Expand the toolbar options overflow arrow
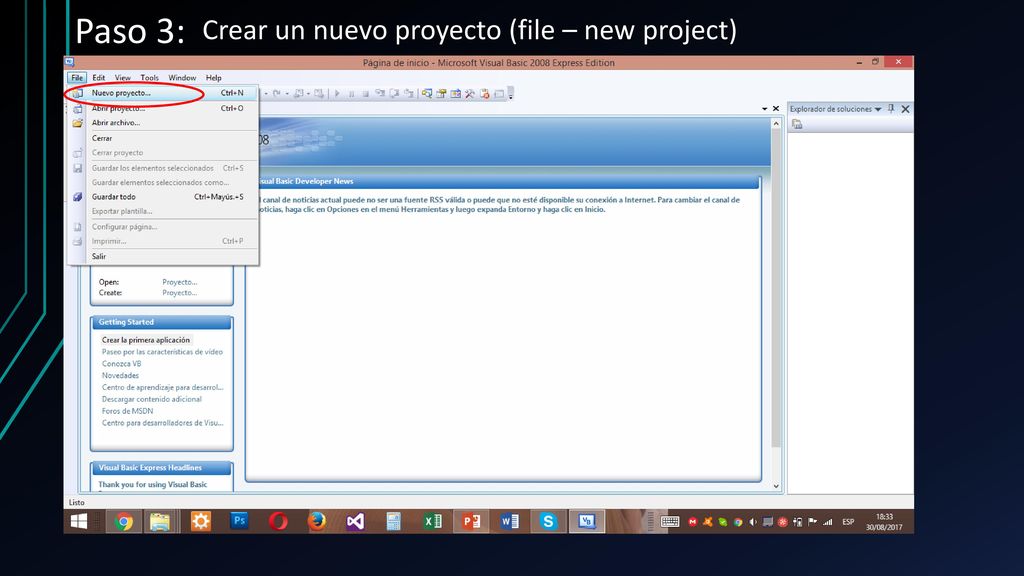This screenshot has width=1024, height=576. pyautogui.click(x=511, y=93)
